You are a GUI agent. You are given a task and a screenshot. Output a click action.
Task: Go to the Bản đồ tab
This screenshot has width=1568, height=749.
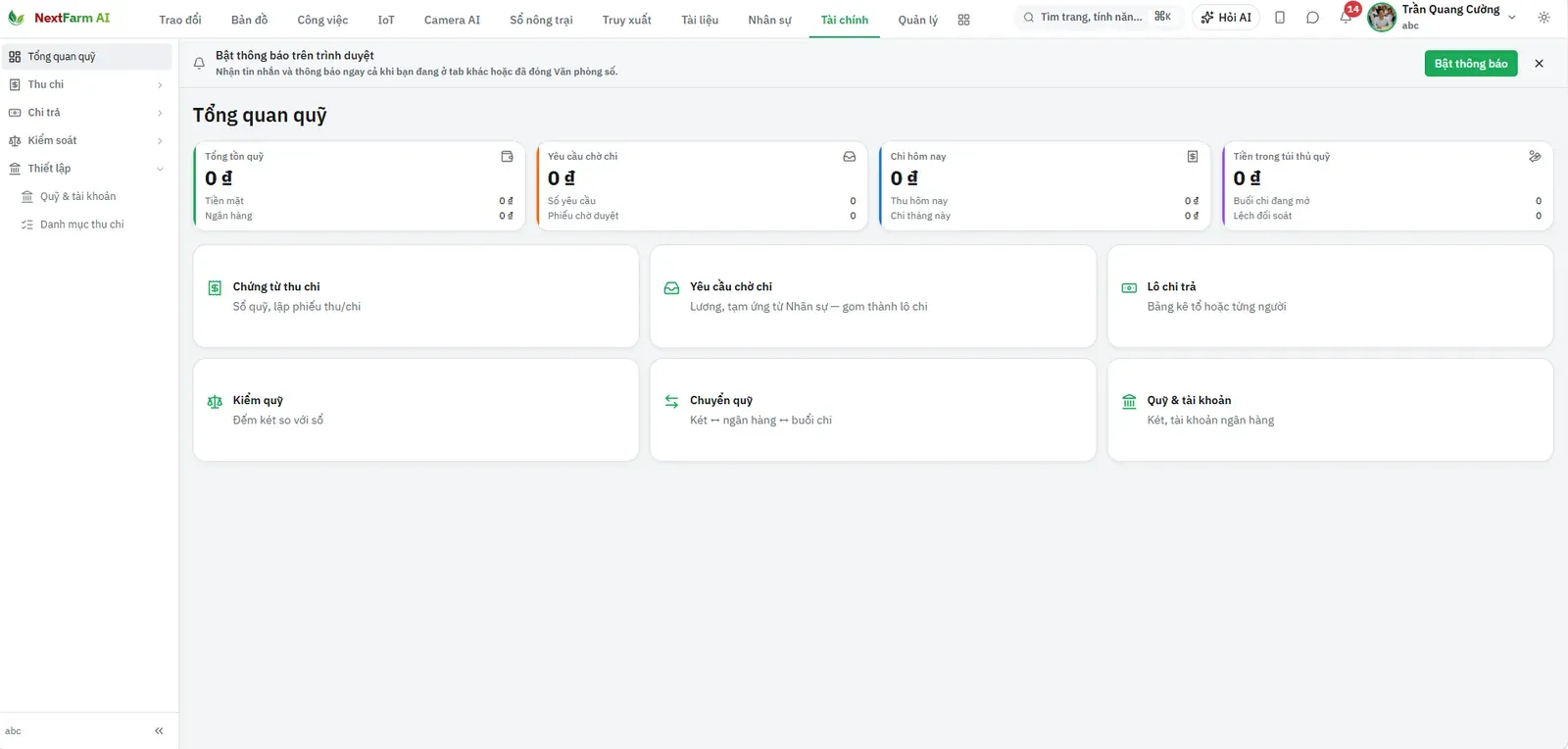[x=249, y=20]
